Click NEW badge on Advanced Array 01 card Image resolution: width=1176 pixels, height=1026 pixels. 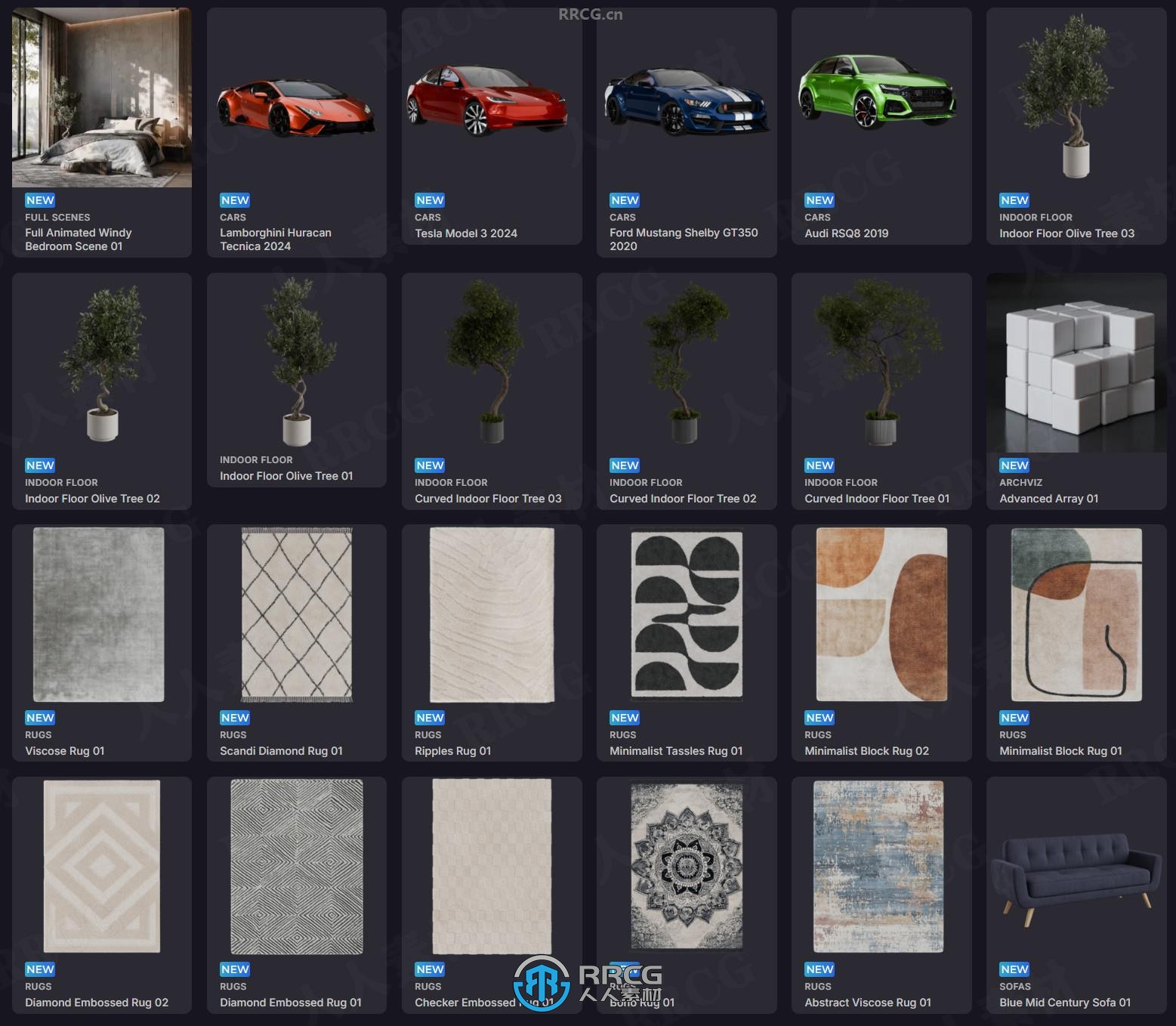pos(1014,465)
